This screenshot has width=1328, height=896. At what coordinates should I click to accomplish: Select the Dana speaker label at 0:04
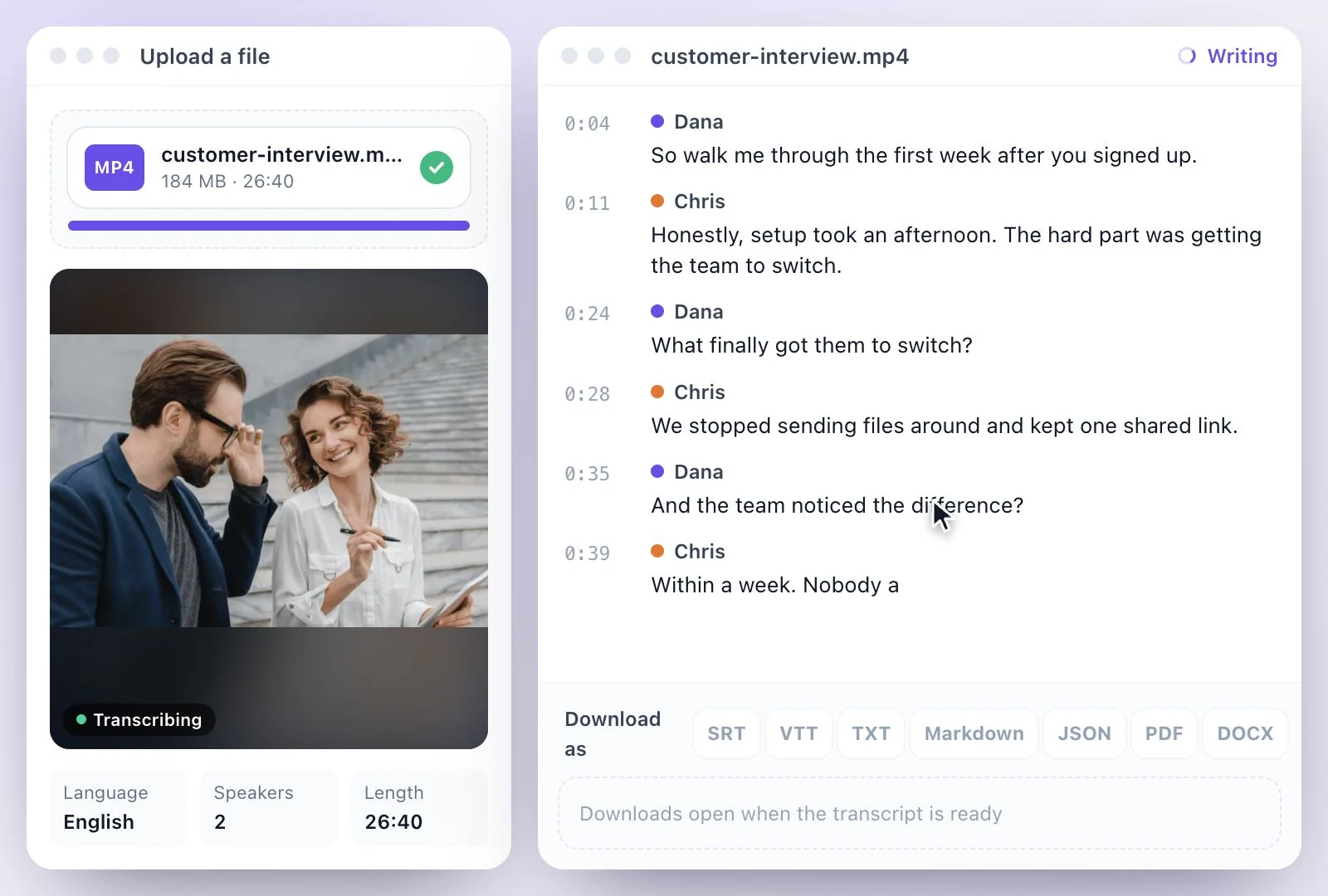[687, 122]
